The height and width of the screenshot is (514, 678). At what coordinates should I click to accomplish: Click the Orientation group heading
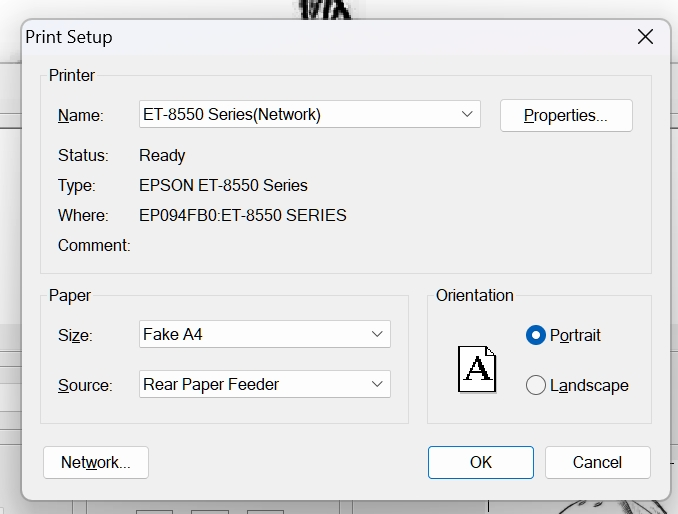pyautogui.click(x=475, y=295)
